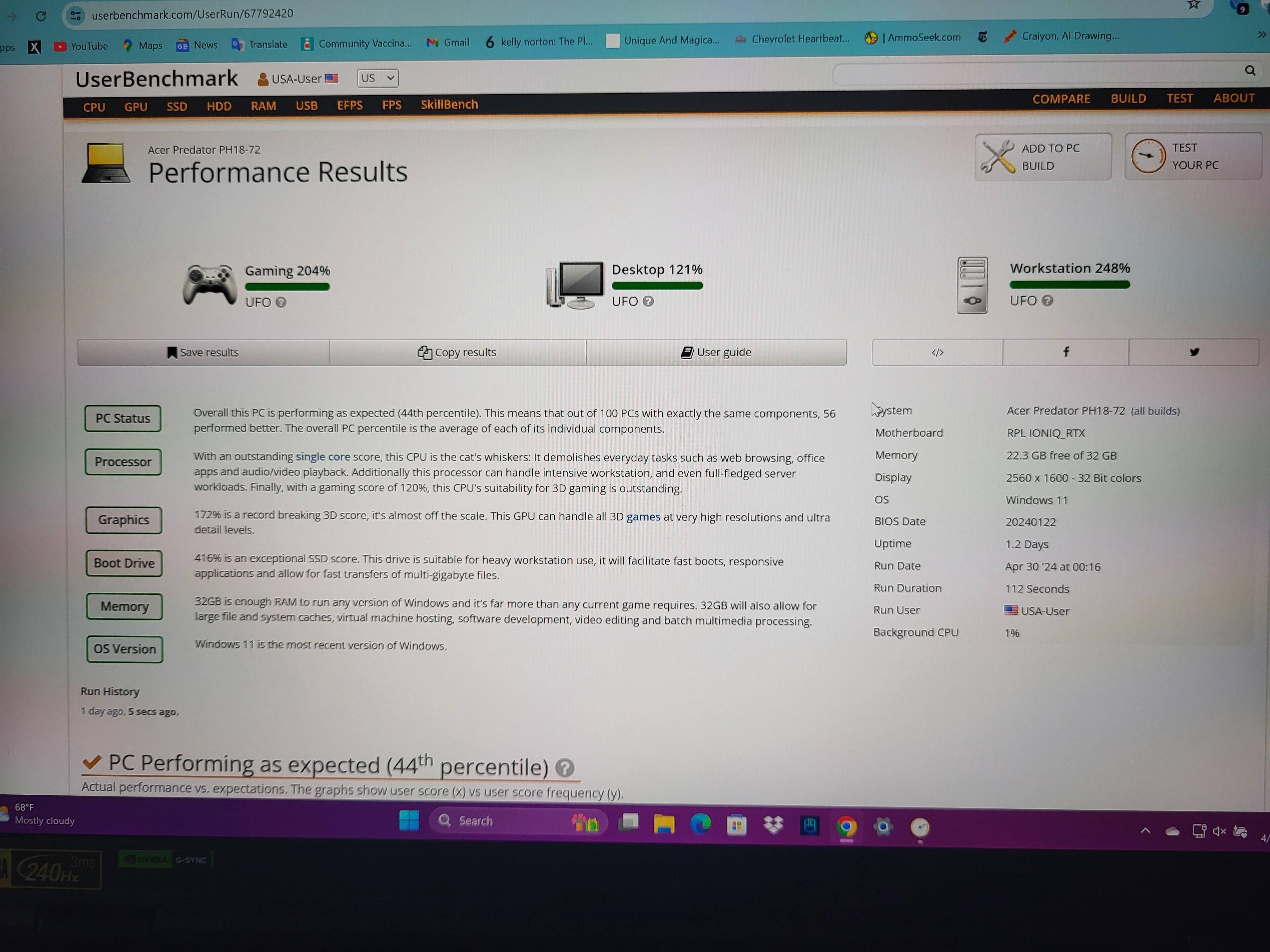Open Dropbox from the taskbar
The height and width of the screenshot is (952, 1270).
(x=773, y=825)
